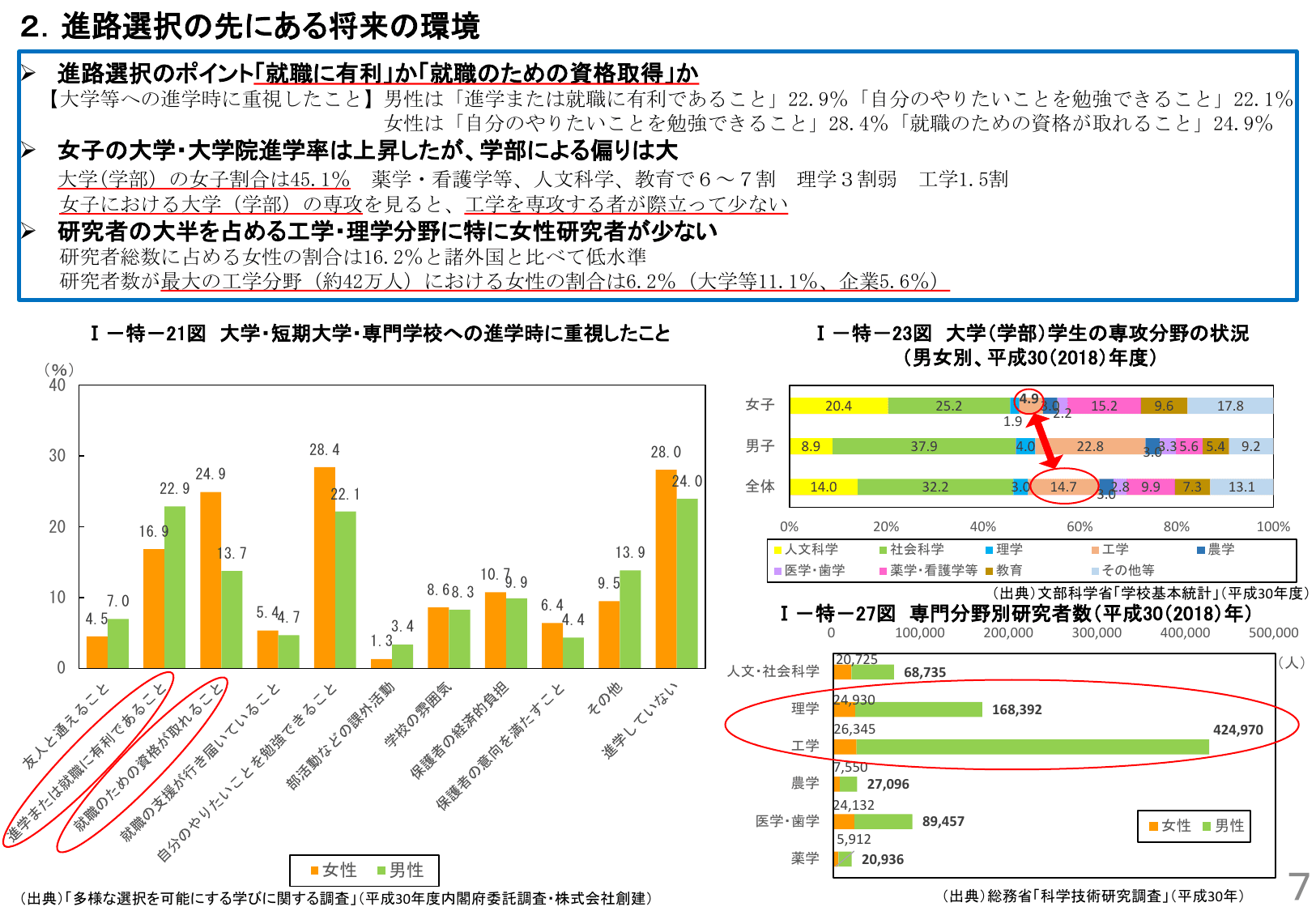The image size is (1316, 911).
Task: Toggle 女性 in the 専門分野別研究者数 chart legend
Action: pos(1167,826)
